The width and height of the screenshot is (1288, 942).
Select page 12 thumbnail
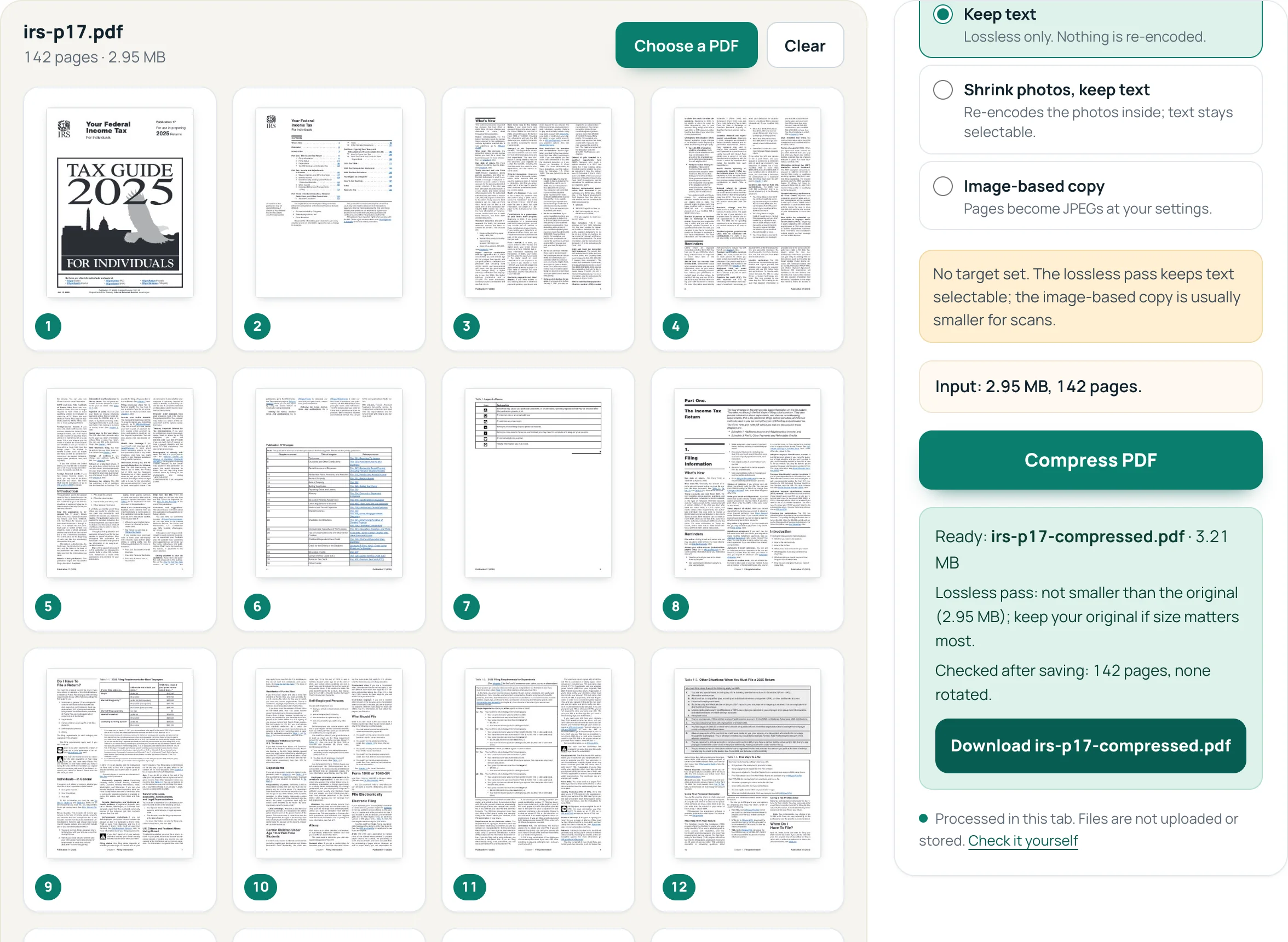[748, 763]
